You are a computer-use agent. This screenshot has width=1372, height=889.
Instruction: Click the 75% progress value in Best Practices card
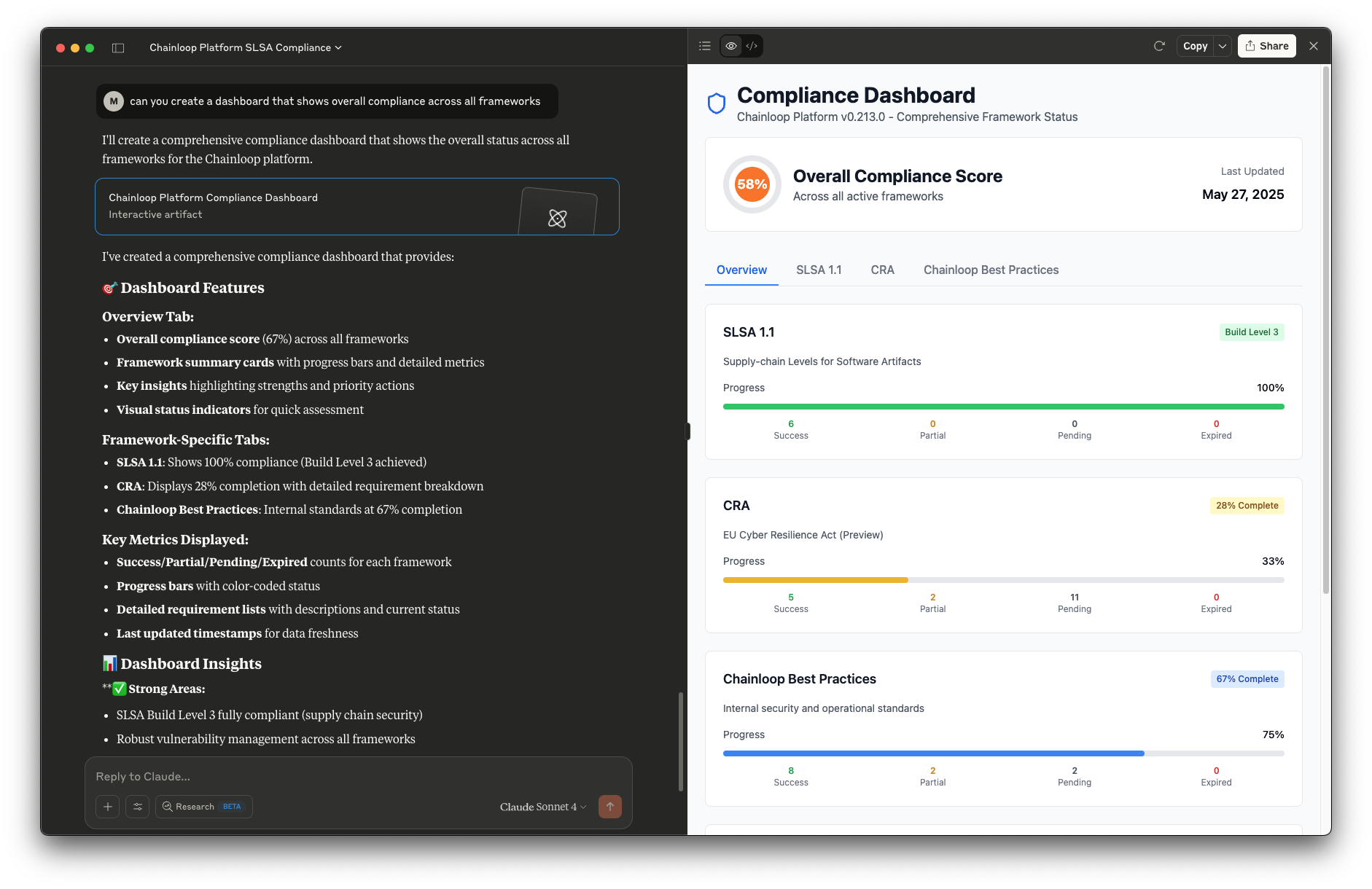pos(1273,735)
